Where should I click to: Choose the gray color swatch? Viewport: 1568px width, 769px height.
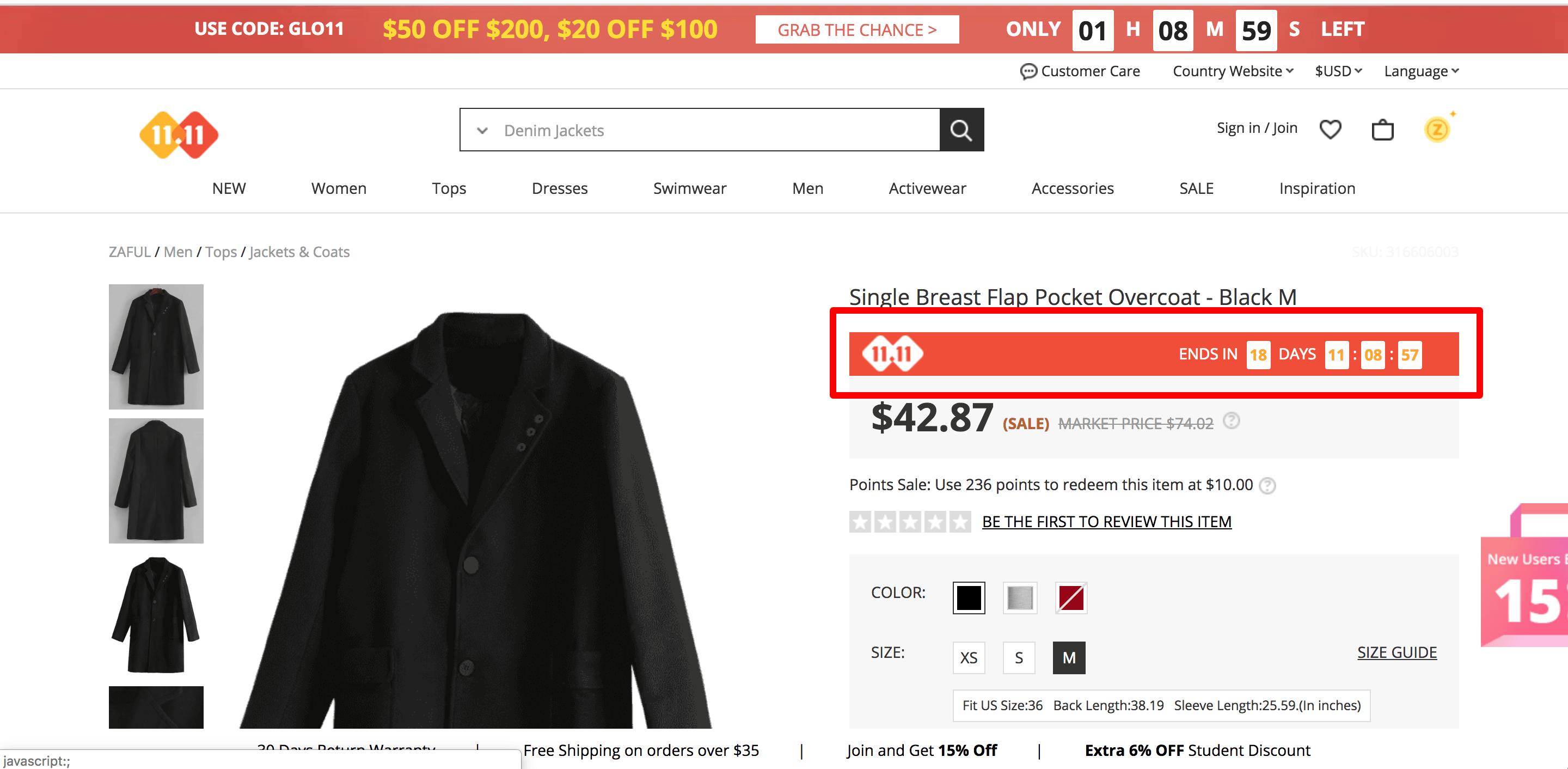click(1020, 597)
